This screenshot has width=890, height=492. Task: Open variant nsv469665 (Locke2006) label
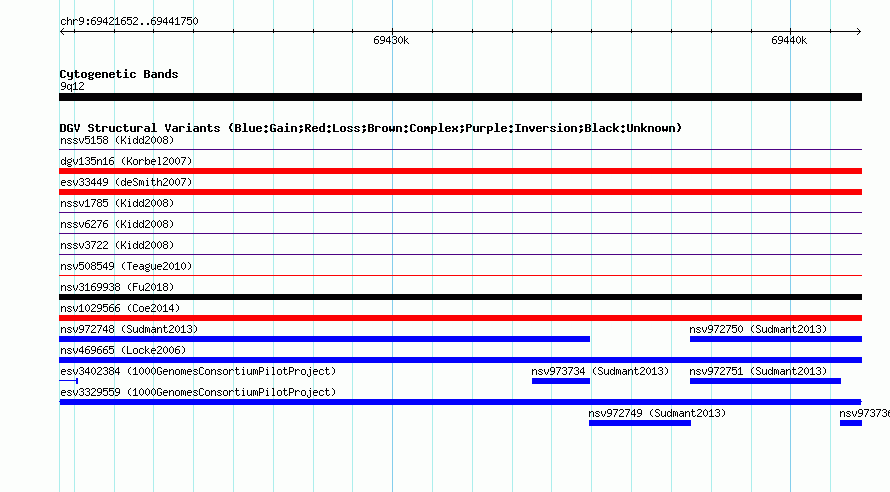pyautogui.click(x=123, y=350)
